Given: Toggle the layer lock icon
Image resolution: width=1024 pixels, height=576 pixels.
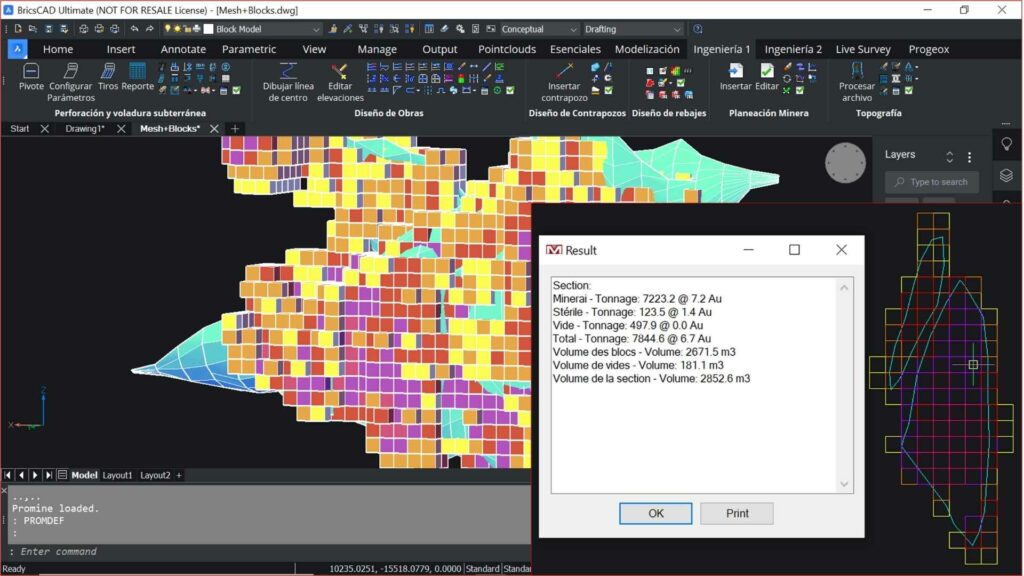Looking at the screenshot, I should coord(187,29).
